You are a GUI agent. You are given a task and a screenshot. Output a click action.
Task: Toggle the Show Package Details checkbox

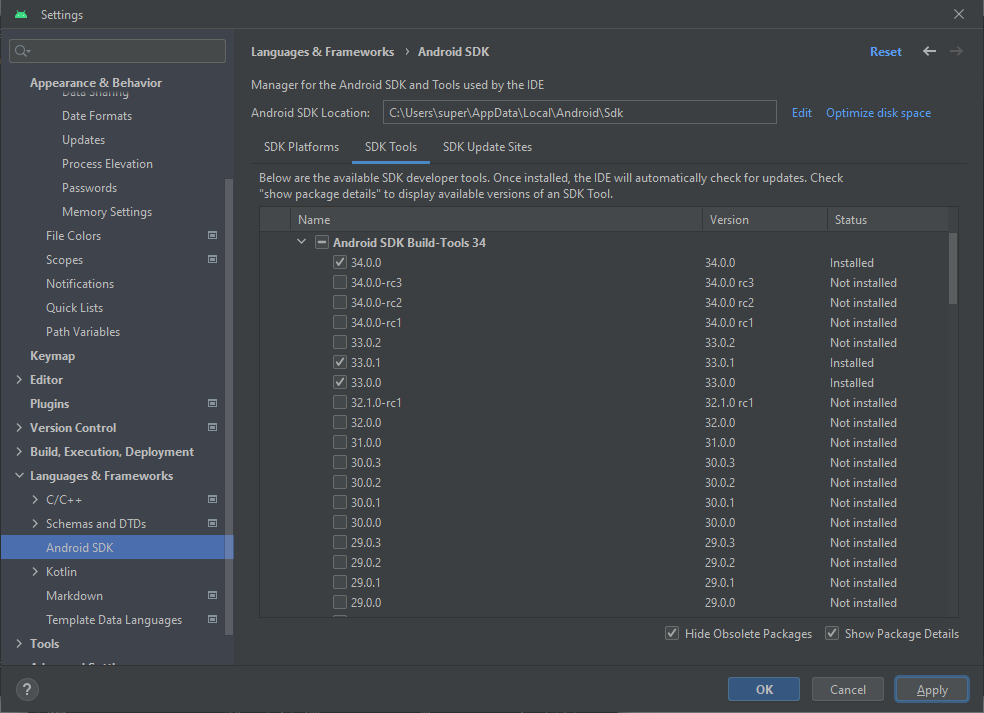(x=832, y=634)
